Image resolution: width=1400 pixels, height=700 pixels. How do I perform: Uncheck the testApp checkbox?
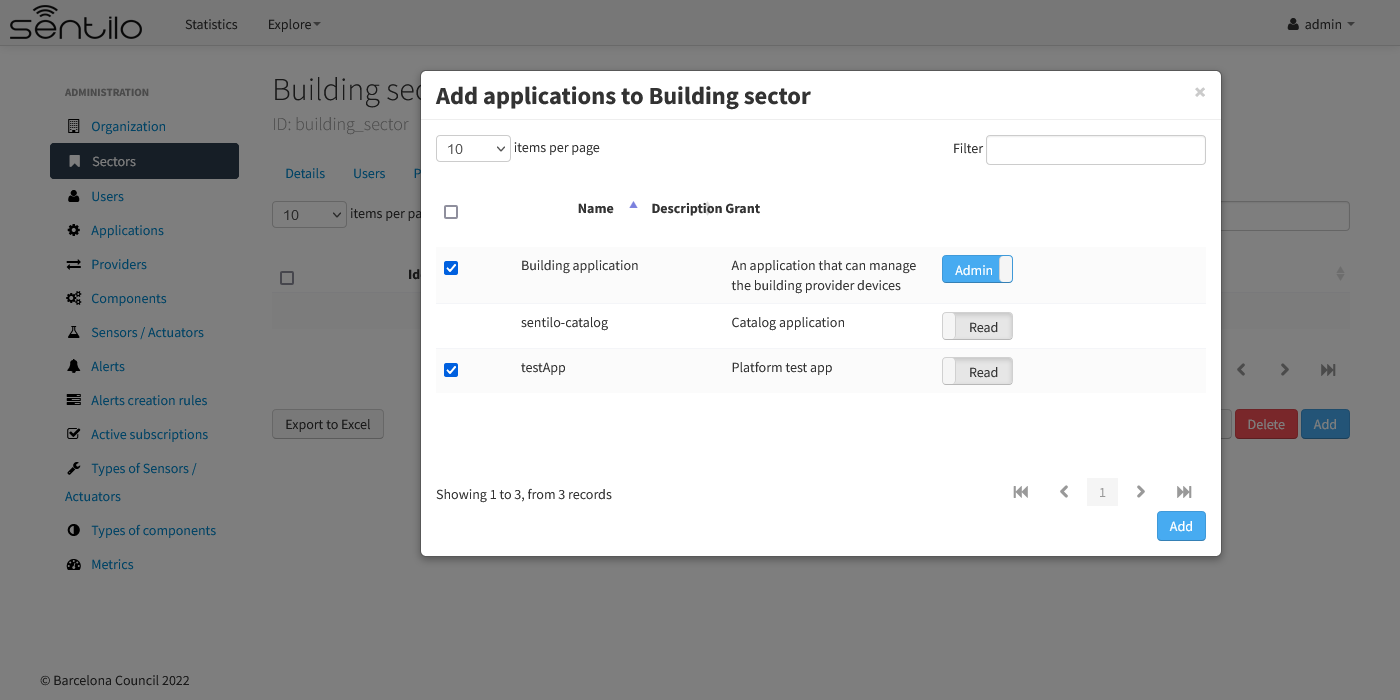pos(451,370)
